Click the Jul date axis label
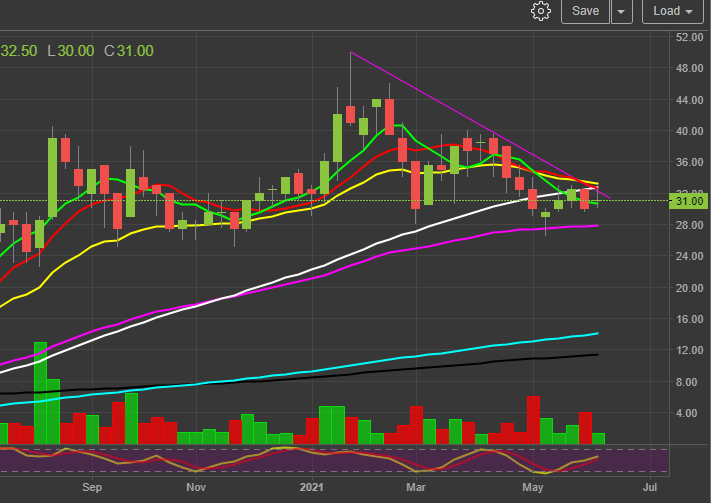The width and height of the screenshot is (711, 503). pos(650,488)
